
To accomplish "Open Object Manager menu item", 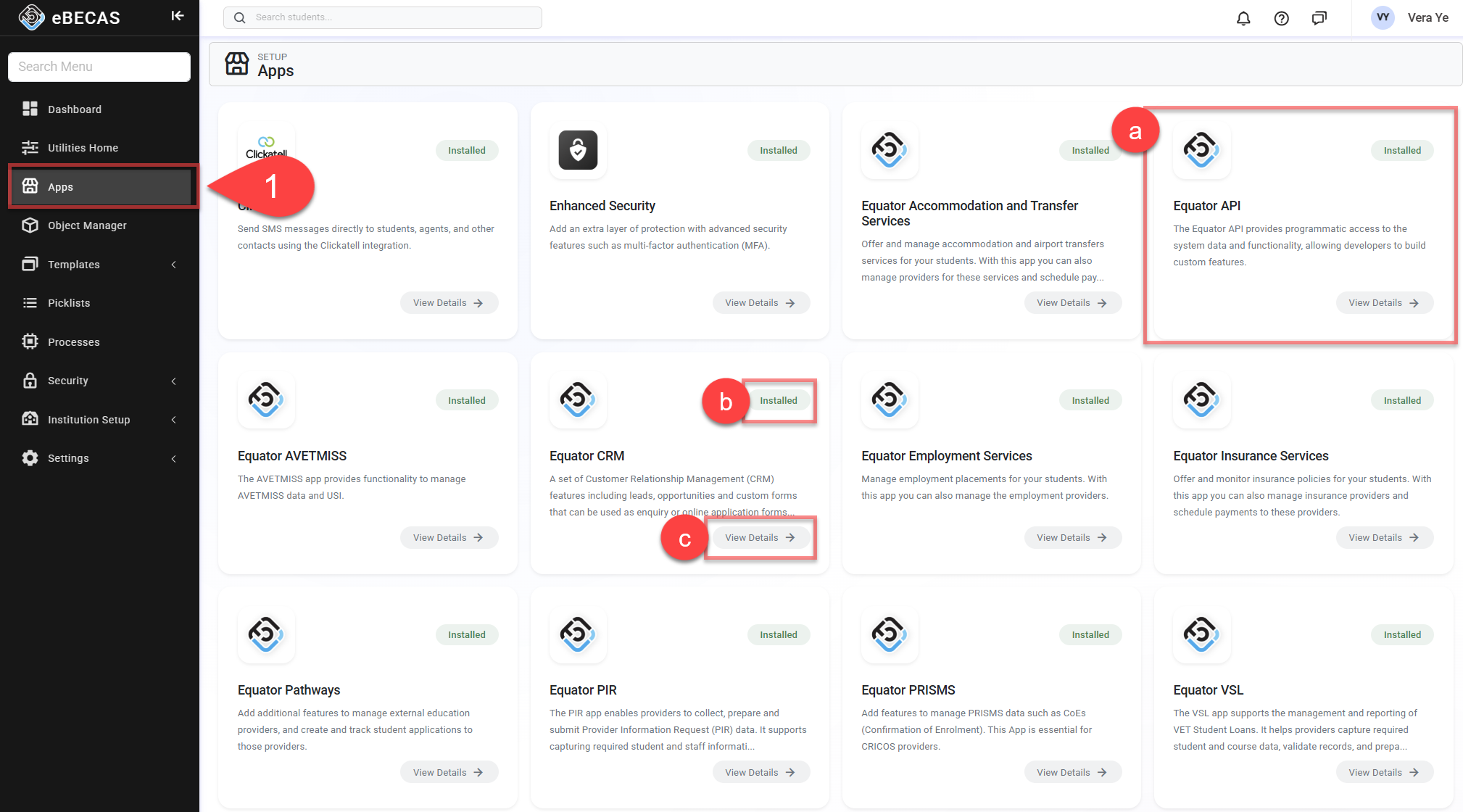I will click(x=99, y=225).
